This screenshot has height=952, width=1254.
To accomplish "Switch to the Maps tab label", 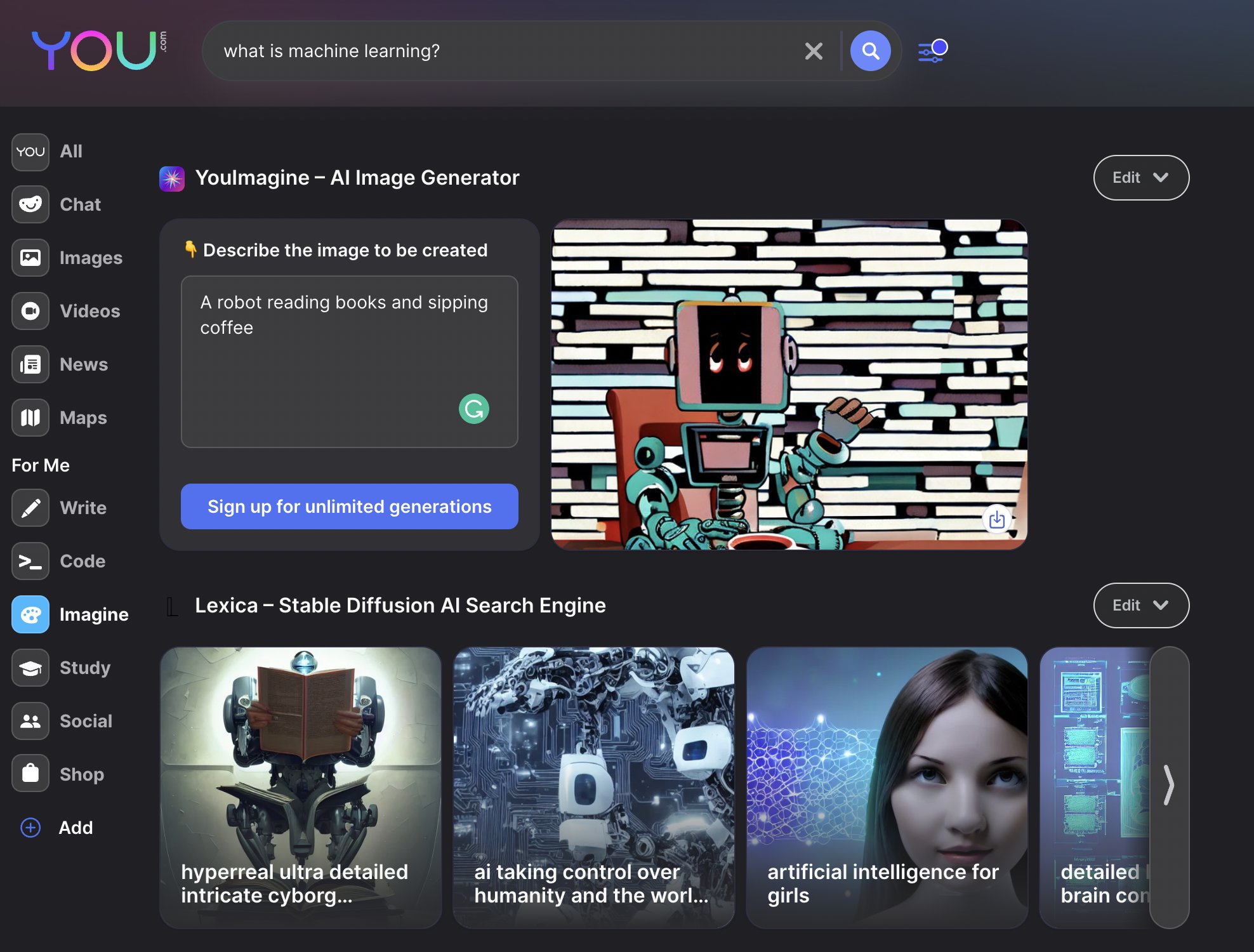I will click(83, 418).
